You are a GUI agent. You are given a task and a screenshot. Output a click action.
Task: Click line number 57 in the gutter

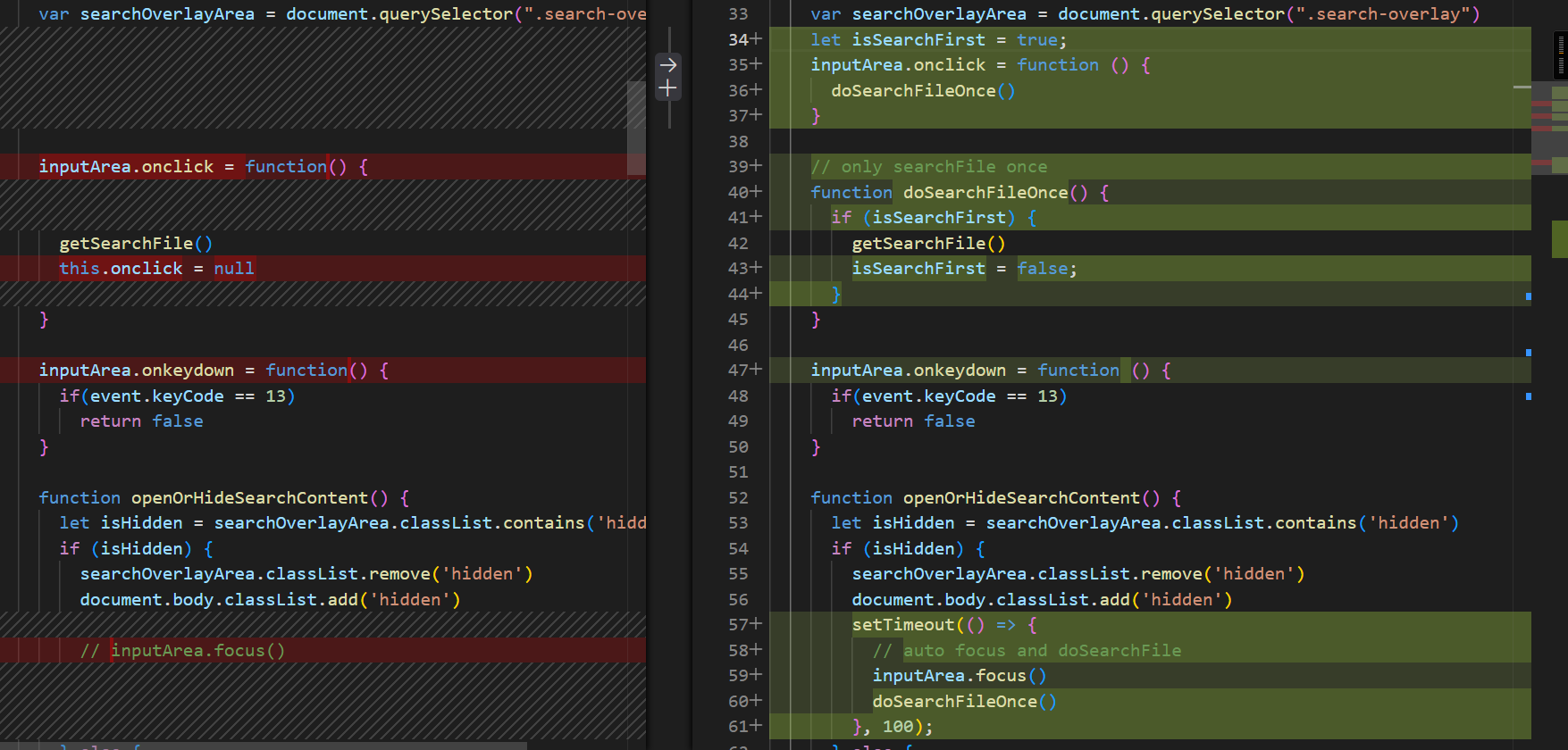point(738,624)
